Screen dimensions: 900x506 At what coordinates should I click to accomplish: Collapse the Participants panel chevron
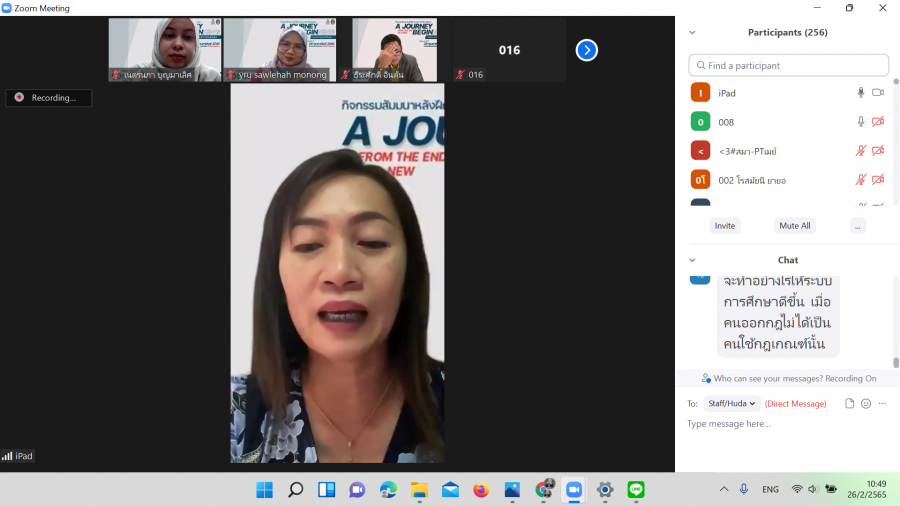693,32
